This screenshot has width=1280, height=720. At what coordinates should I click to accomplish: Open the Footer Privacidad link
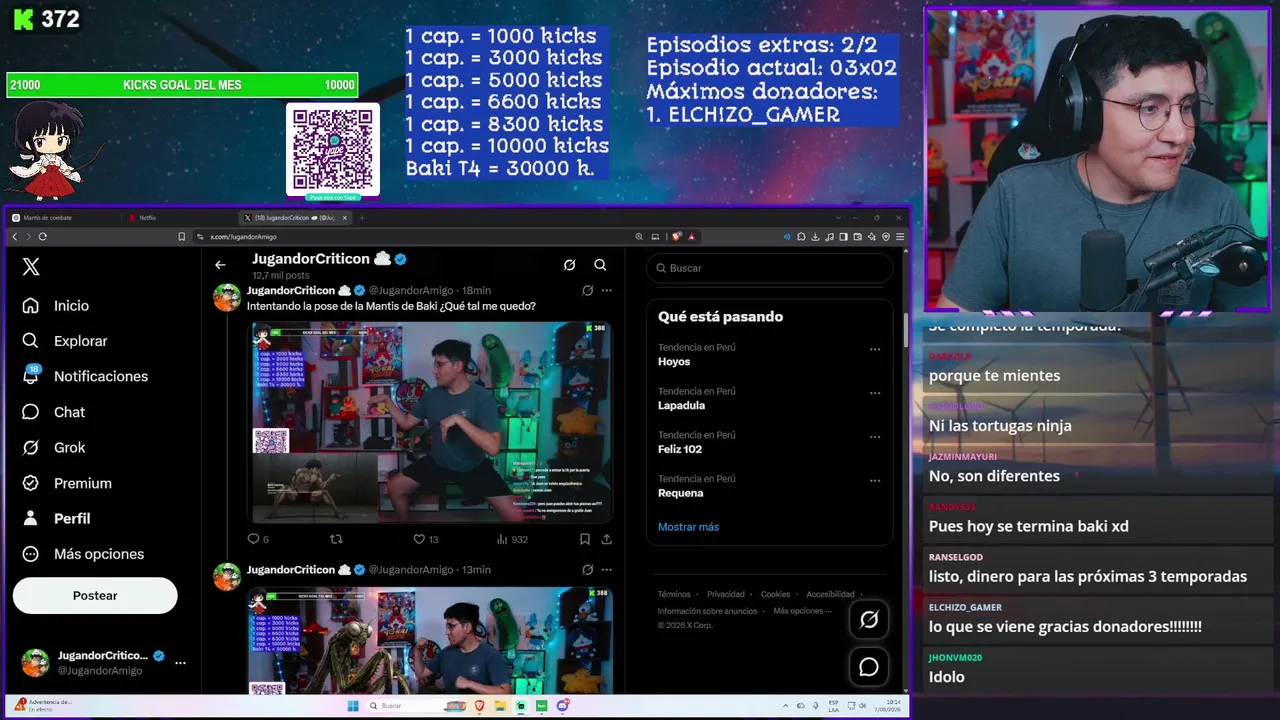coord(726,594)
